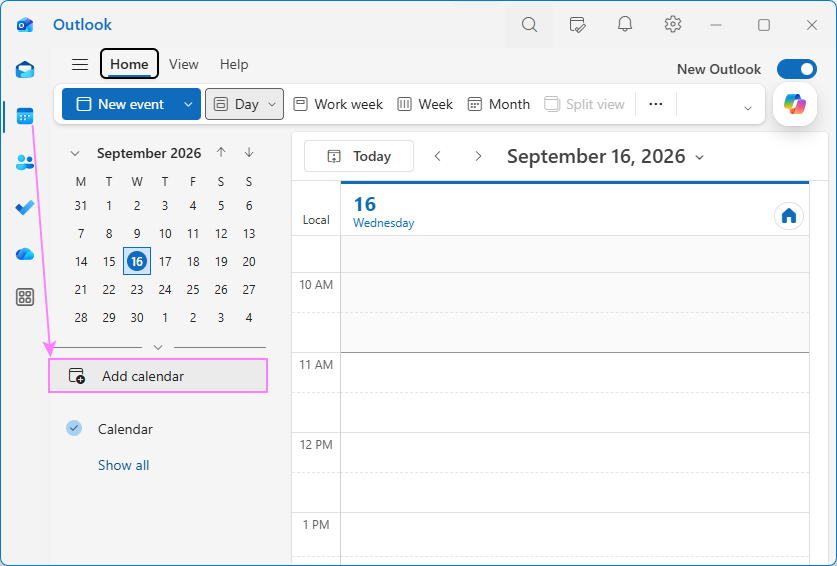The image size is (837, 566).
Task: Open the Settings gear
Action: coord(673,24)
